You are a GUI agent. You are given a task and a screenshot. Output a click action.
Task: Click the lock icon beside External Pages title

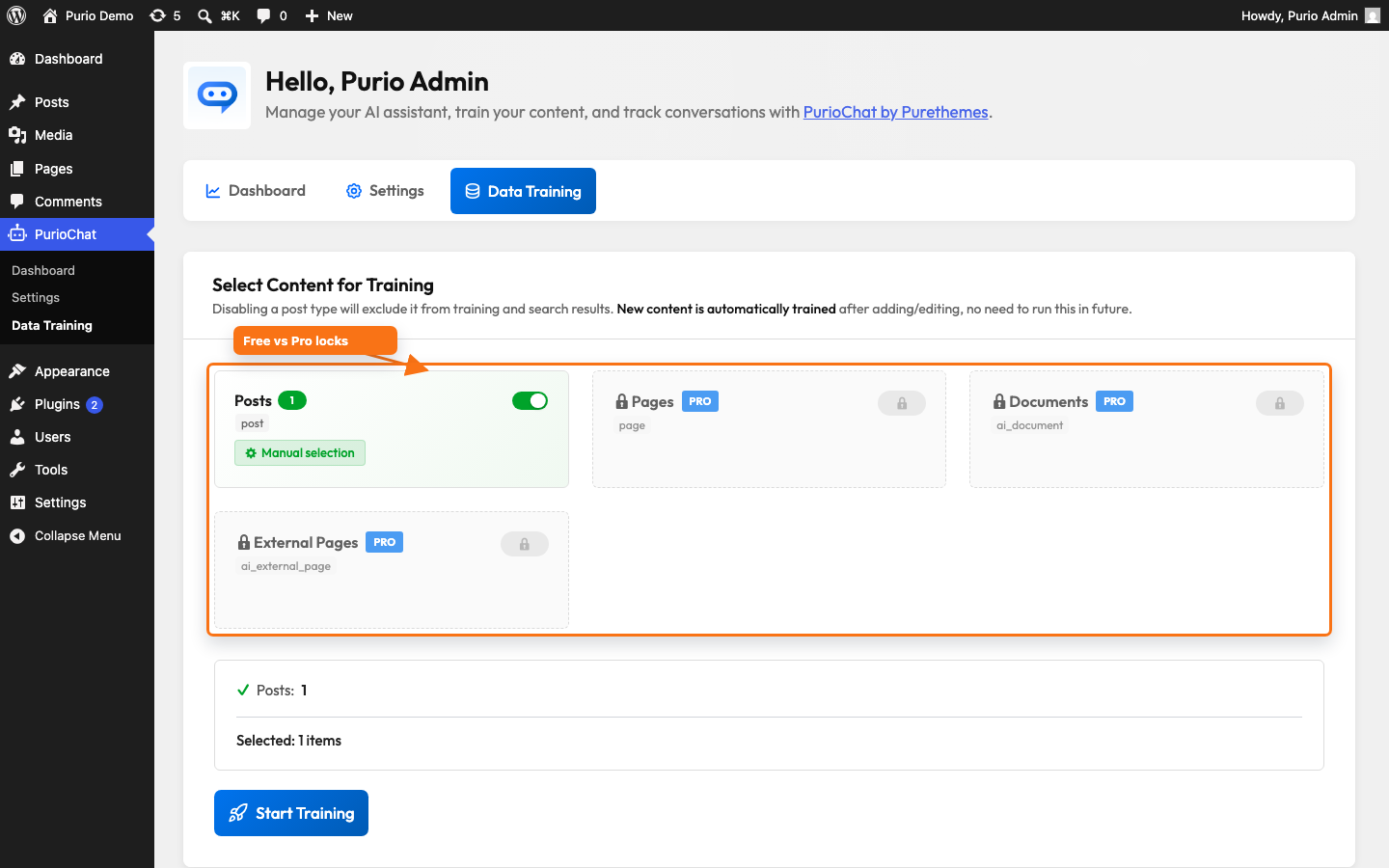244,542
